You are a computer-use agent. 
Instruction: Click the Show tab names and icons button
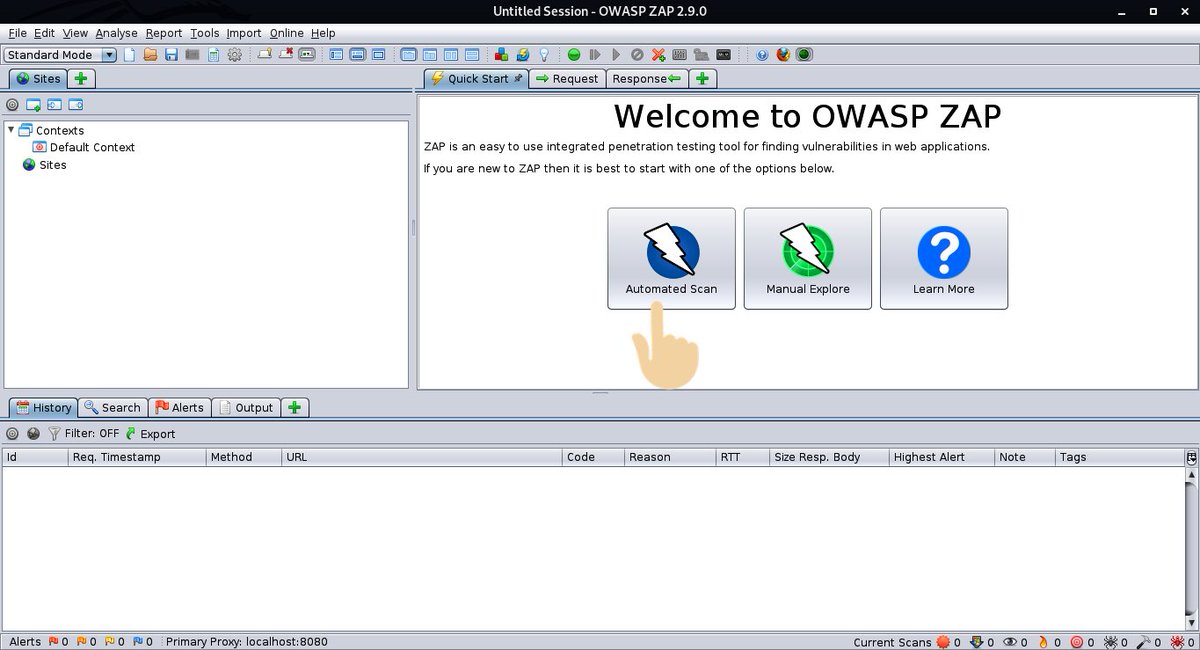click(x=306, y=55)
